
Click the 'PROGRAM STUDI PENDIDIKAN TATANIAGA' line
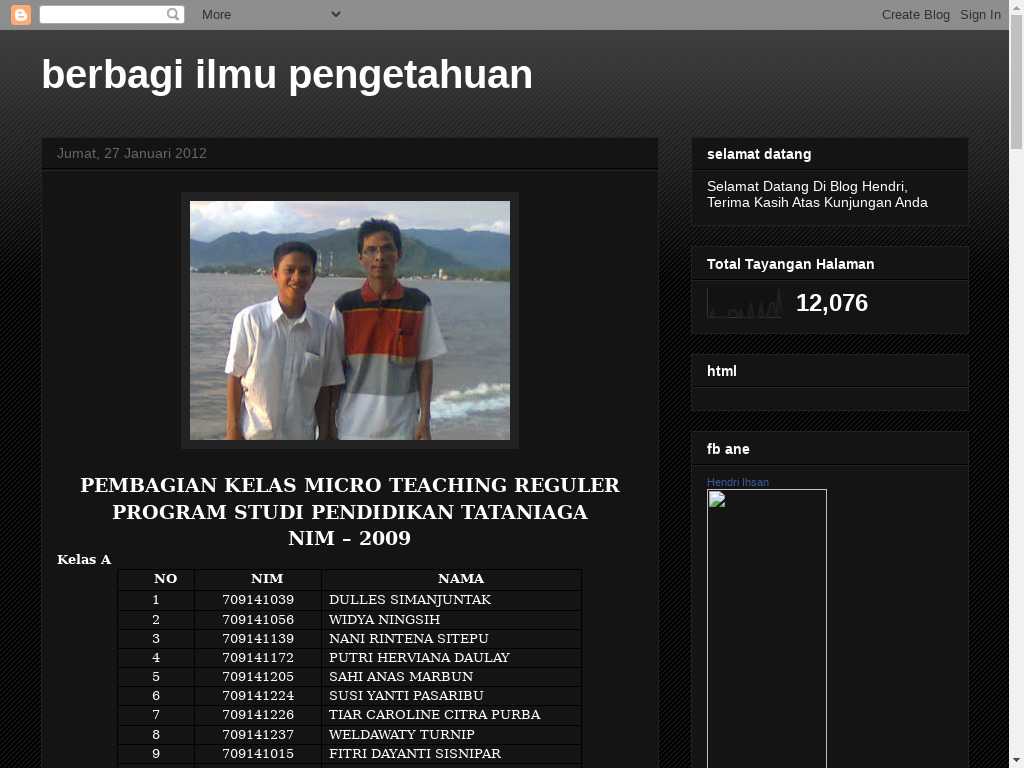click(x=350, y=512)
